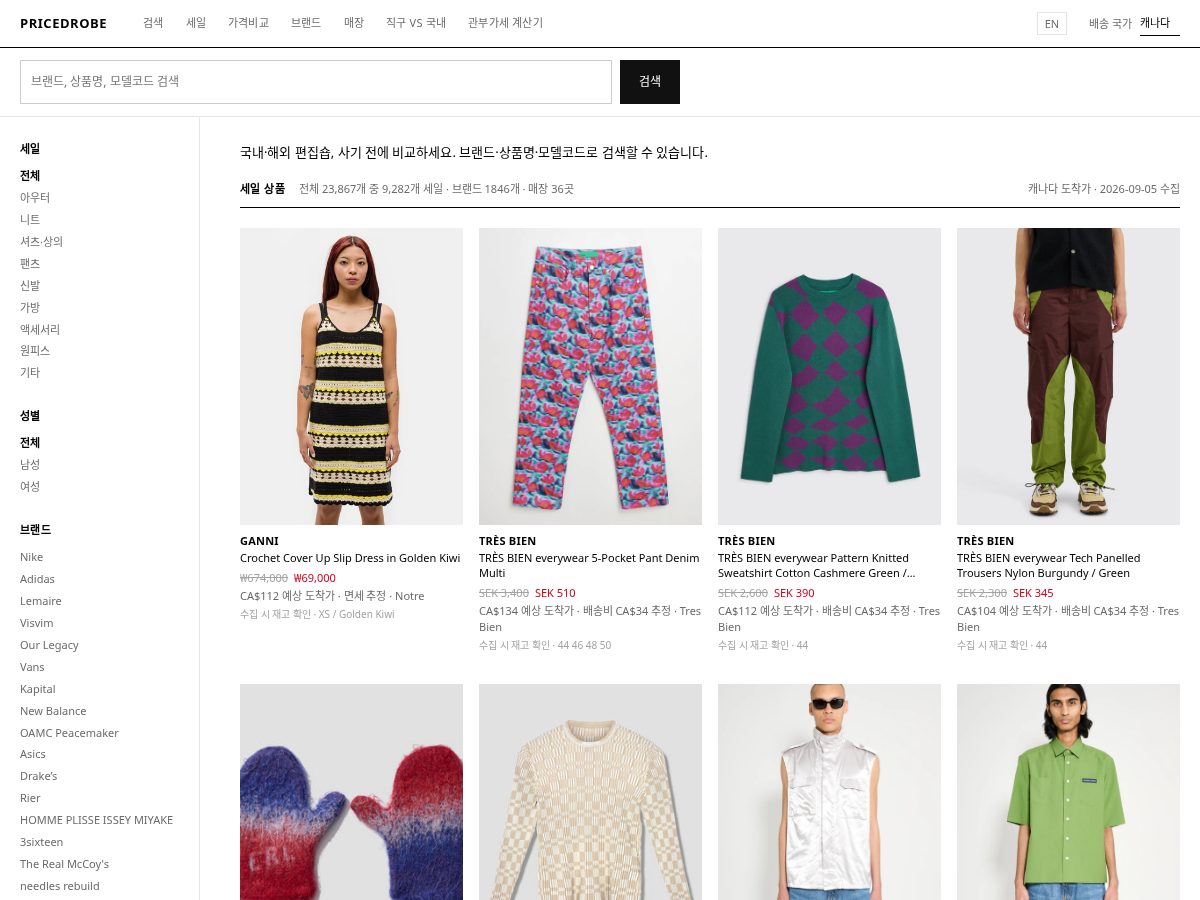Screen dimensions: 1200x900
Task: Select 전체 under the 세일 category list
Action: pos(30,175)
